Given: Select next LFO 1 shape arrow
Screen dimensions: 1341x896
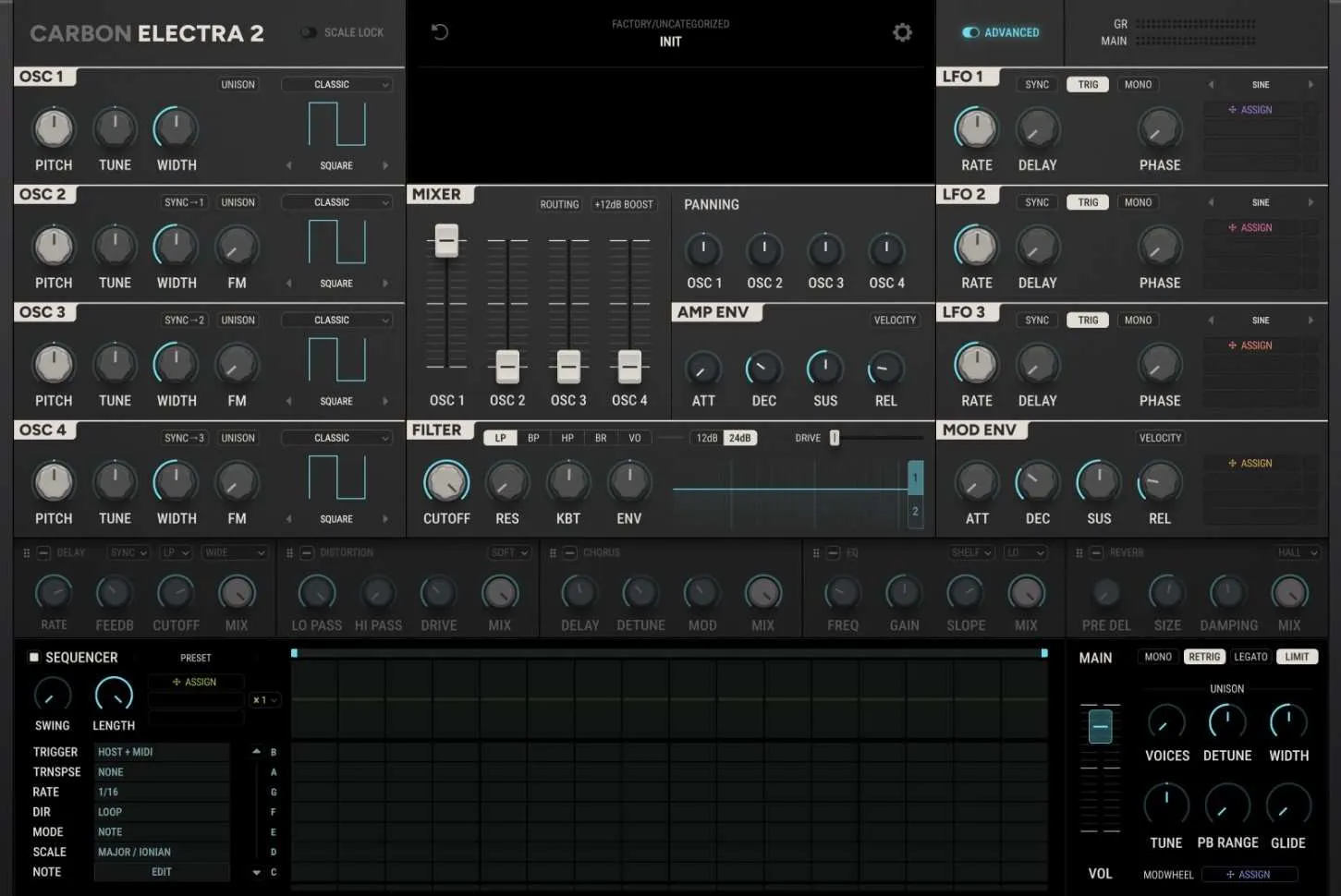Looking at the screenshot, I should [1311, 84].
